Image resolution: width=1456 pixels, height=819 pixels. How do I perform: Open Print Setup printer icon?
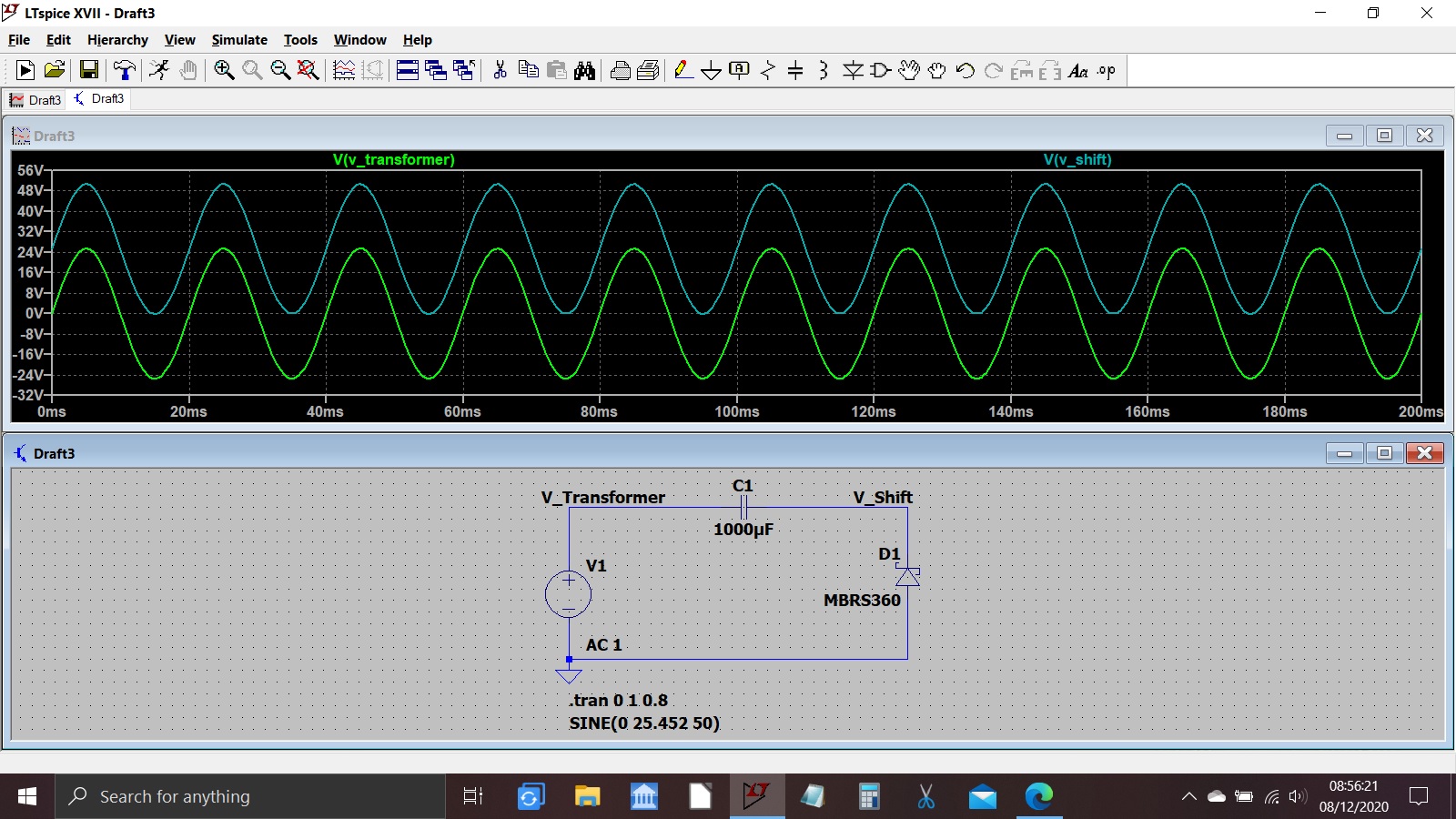click(621, 70)
